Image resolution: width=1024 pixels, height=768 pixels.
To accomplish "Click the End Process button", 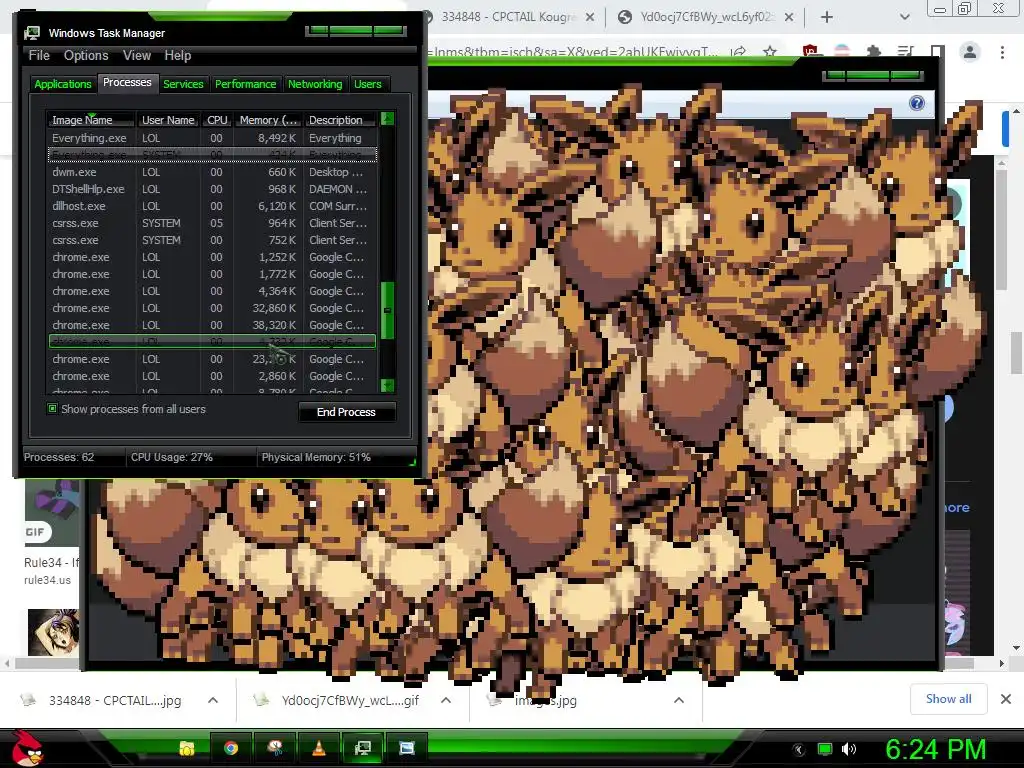I will [x=346, y=412].
